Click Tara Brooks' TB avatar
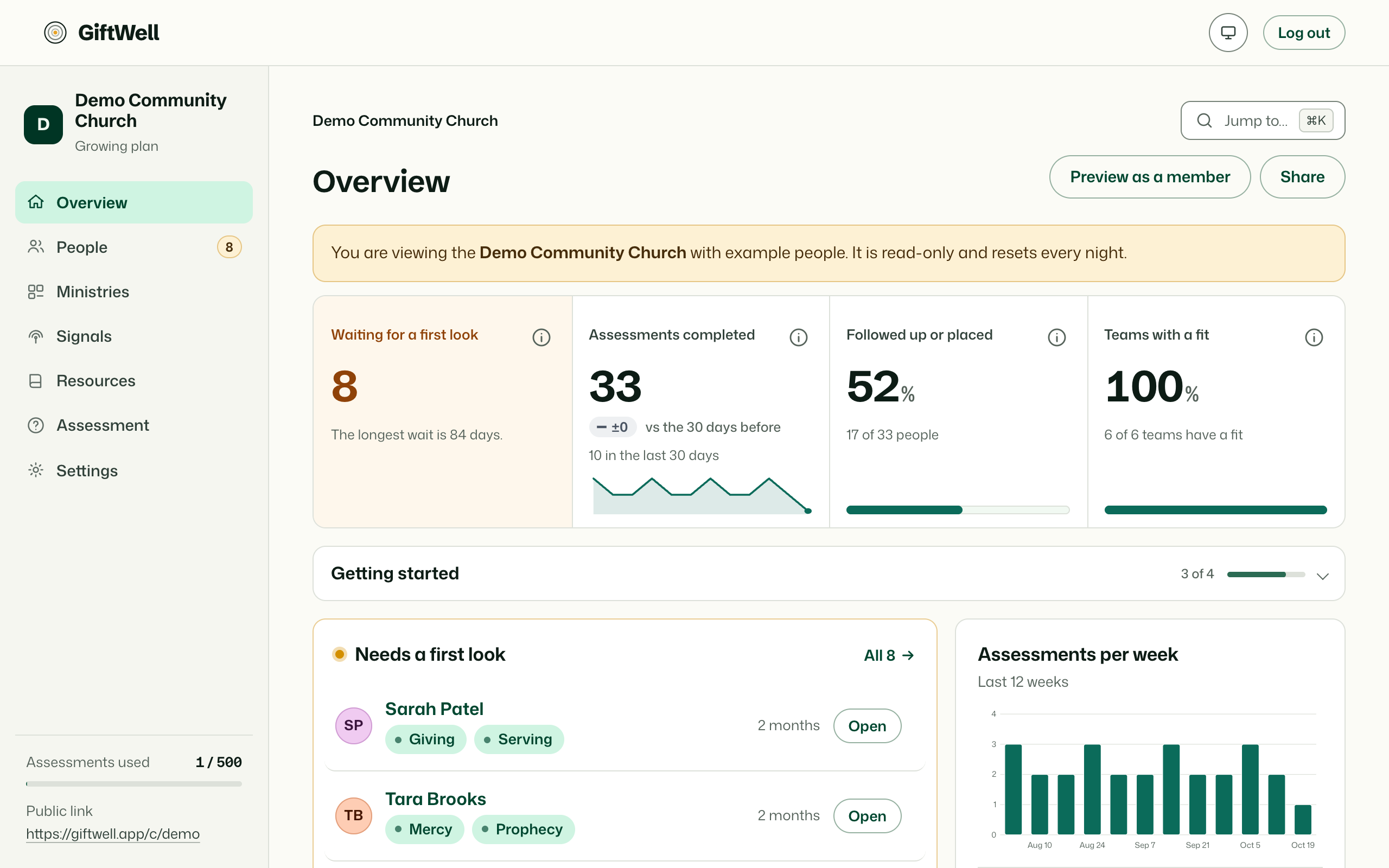Image resolution: width=1389 pixels, height=868 pixels. 353,816
